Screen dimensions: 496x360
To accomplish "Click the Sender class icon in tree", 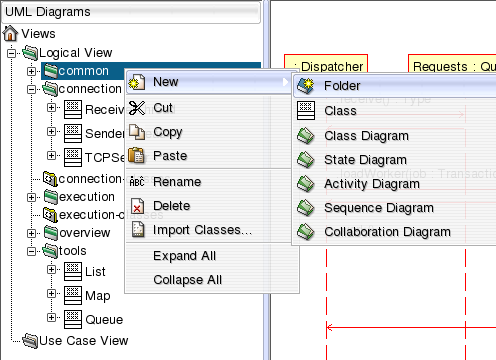I will (73, 134).
